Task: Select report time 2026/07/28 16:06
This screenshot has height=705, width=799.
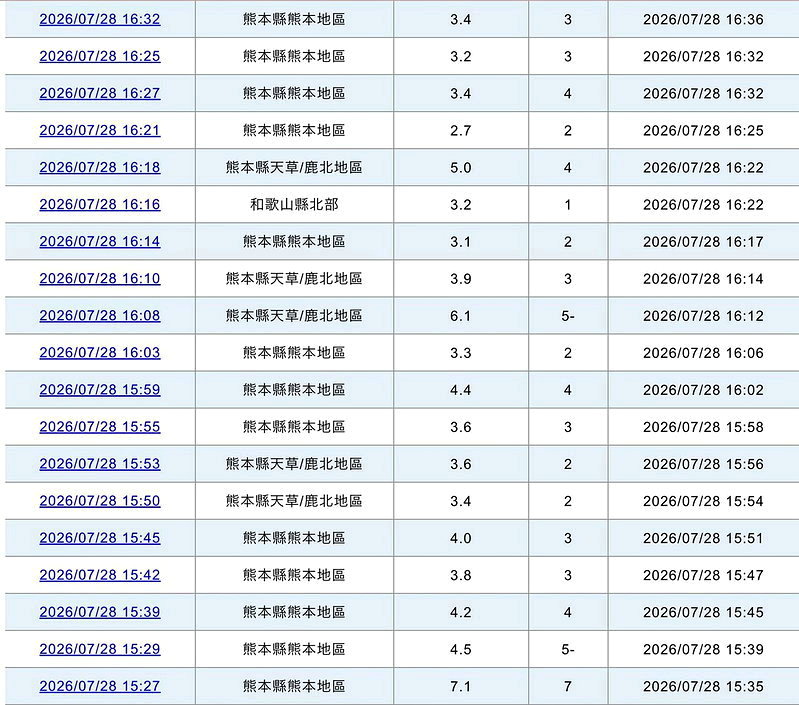Action: [x=703, y=353]
